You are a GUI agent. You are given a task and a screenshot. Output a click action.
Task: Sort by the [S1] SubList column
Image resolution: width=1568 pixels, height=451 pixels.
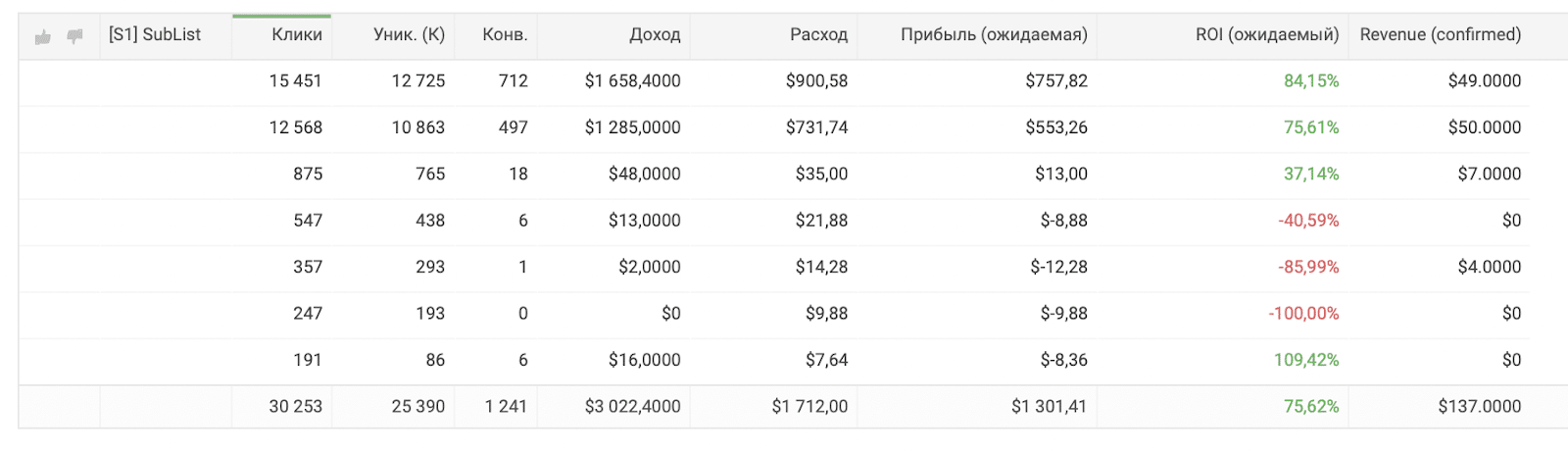click(x=155, y=34)
